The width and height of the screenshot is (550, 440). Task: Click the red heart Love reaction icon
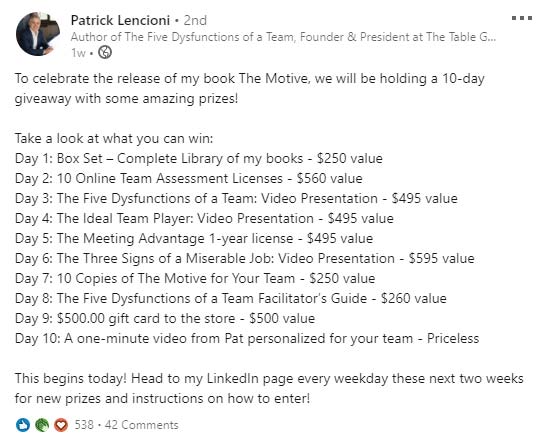click(61, 425)
